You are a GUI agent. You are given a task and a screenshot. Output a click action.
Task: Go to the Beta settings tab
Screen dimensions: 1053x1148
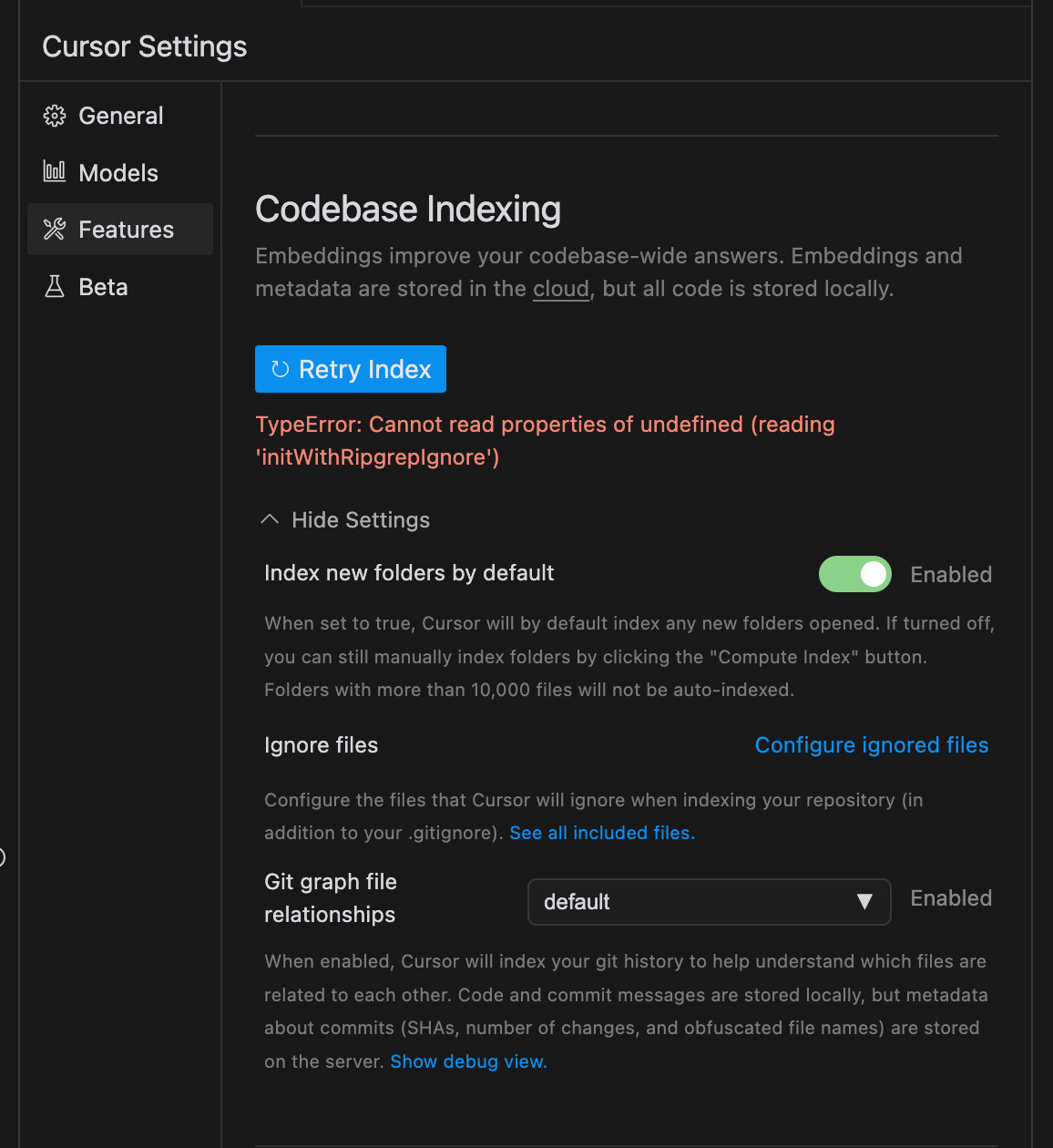103,287
